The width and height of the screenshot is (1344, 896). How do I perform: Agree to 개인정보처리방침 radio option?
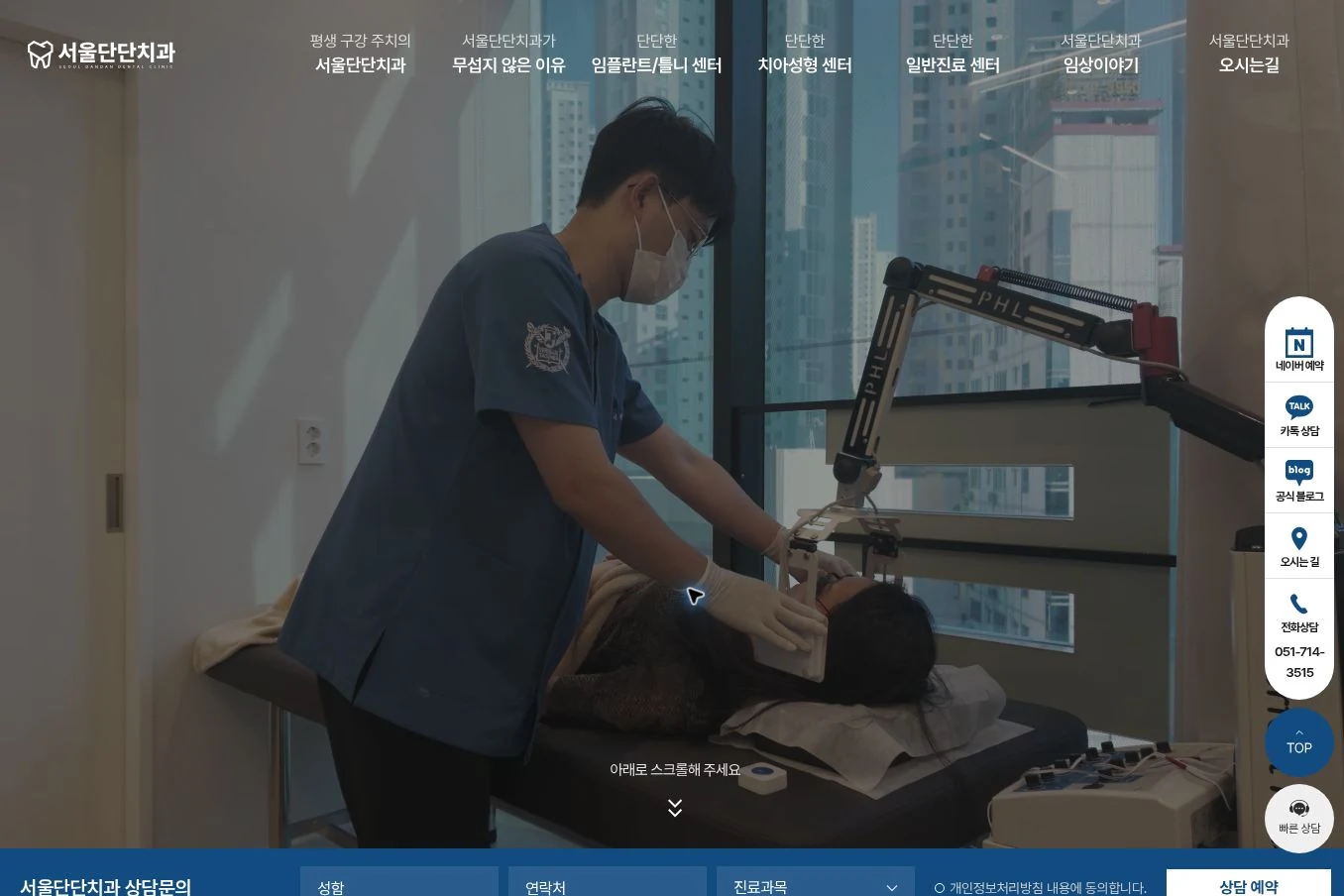coord(940,888)
